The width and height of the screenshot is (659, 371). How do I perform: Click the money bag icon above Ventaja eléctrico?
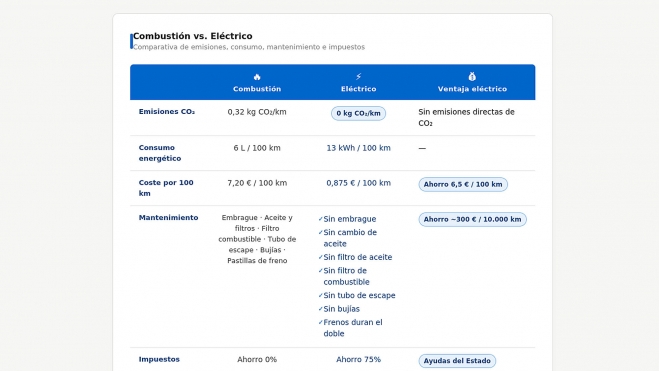[472, 76]
